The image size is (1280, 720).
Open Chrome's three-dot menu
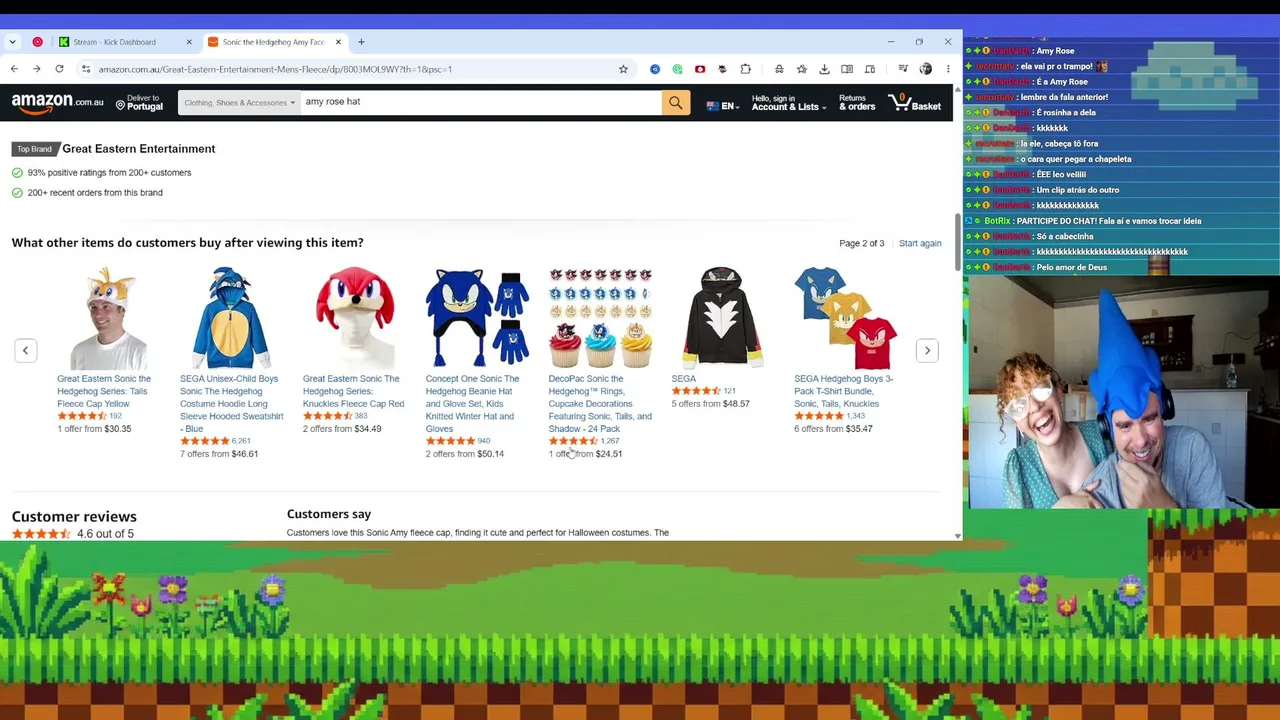pyautogui.click(x=948, y=69)
